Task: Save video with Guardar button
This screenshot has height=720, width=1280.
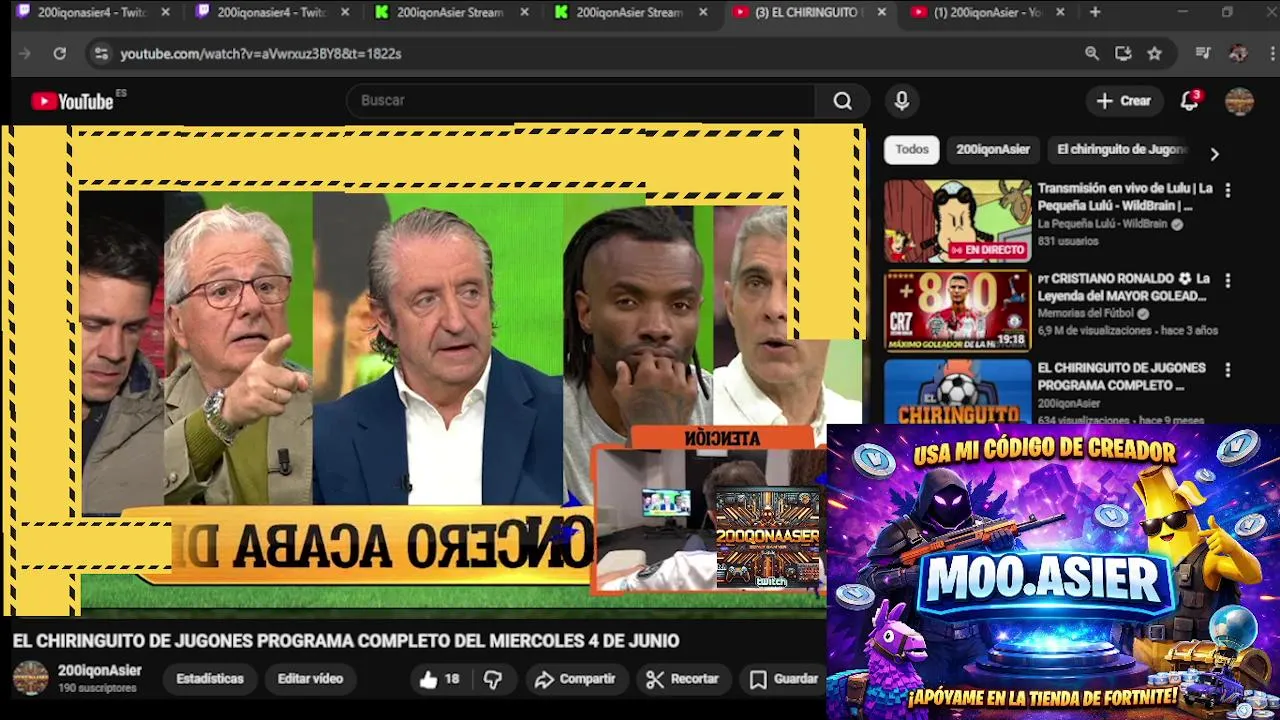Action: [x=785, y=679]
